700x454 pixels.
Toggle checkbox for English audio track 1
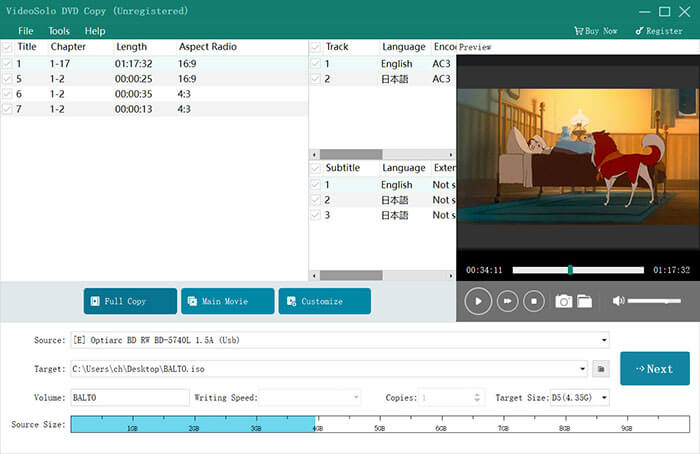tap(316, 63)
